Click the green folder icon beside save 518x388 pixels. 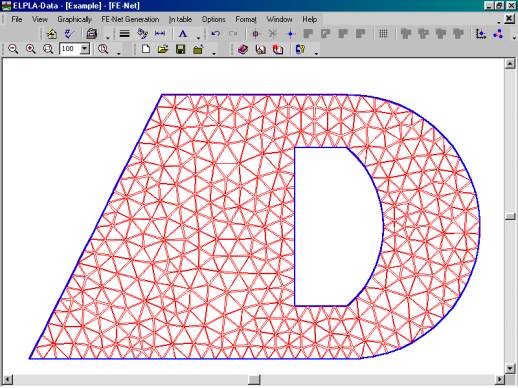198,49
